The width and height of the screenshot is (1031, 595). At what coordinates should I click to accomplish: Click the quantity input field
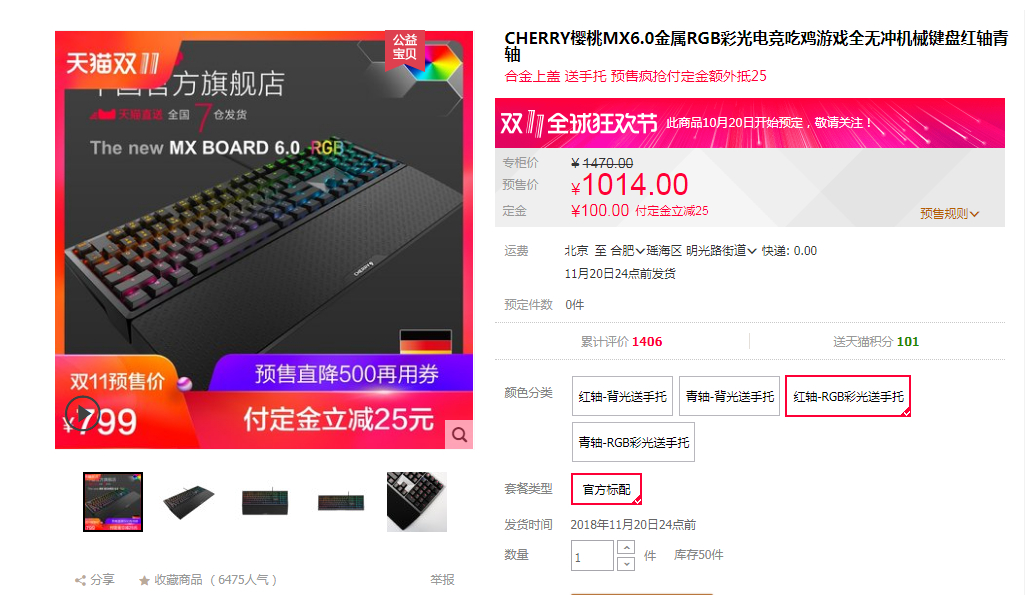tap(592, 556)
